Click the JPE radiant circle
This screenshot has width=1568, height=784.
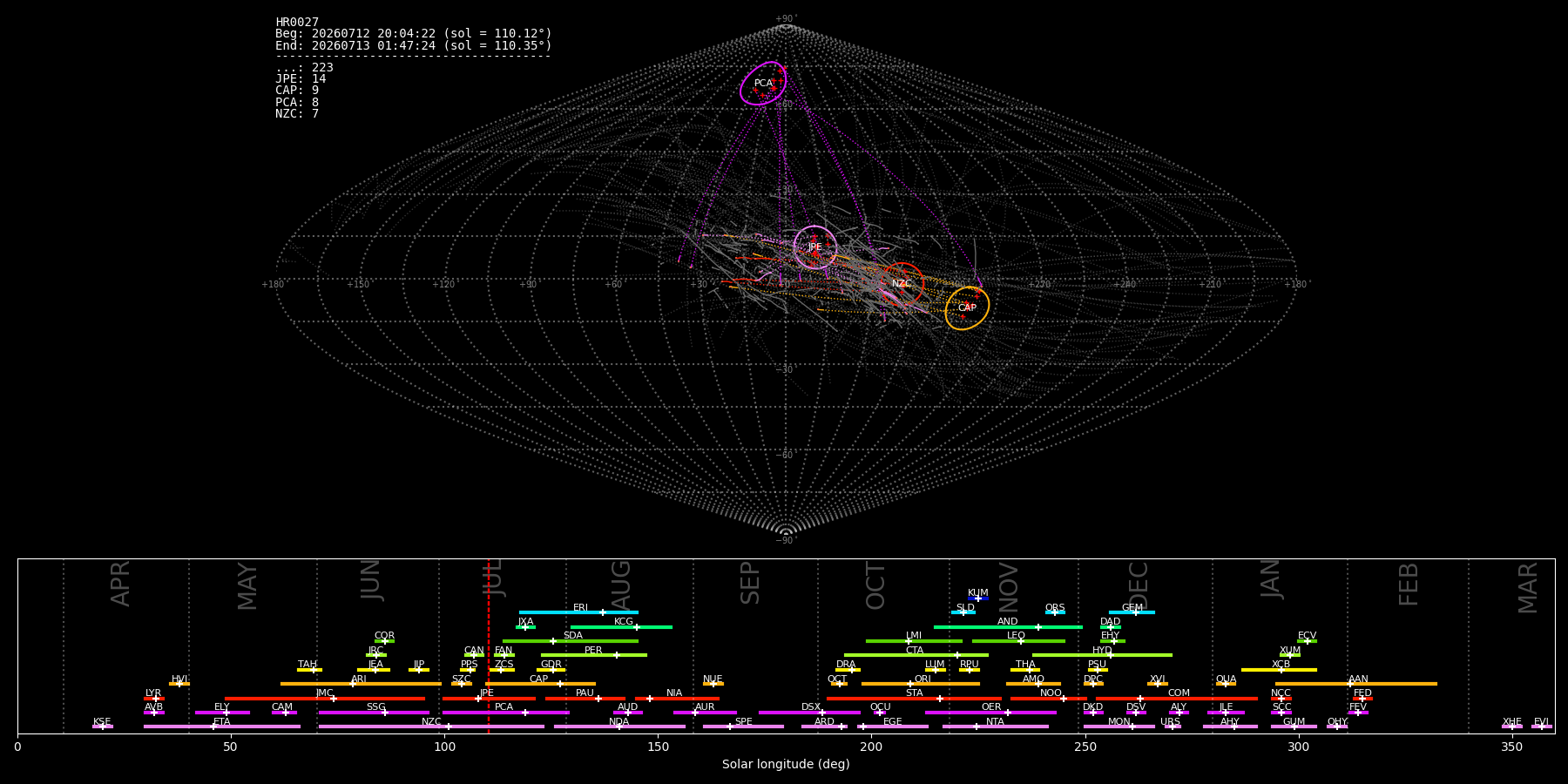tap(815, 247)
